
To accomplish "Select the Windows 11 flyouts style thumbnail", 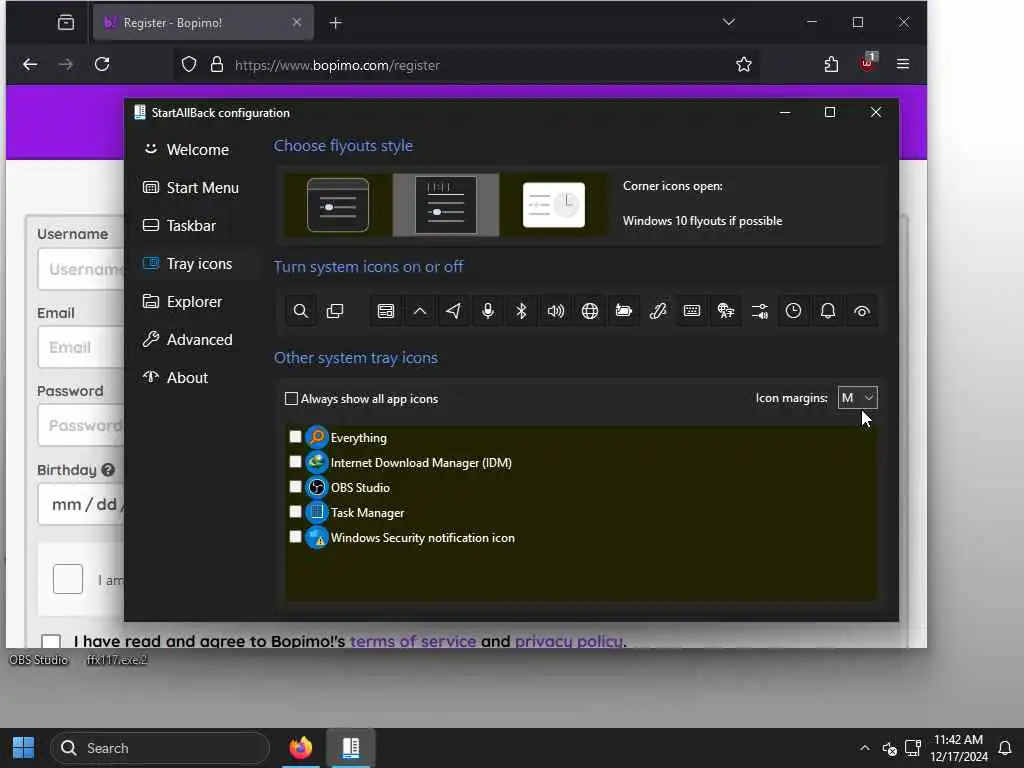I will coord(338,205).
